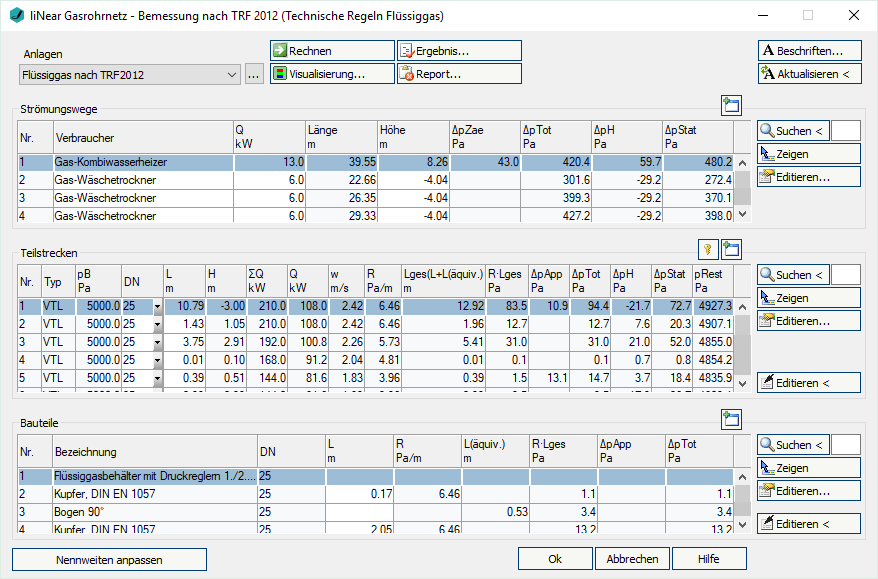Click the Abbrechen cancel button
878x579 pixels.
(x=632, y=559)
